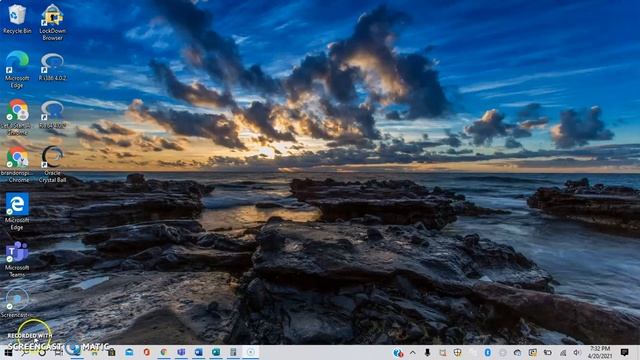Open Bluetooth devices from the tray
This screenshot has width=640, height=360.
point(487,353)
